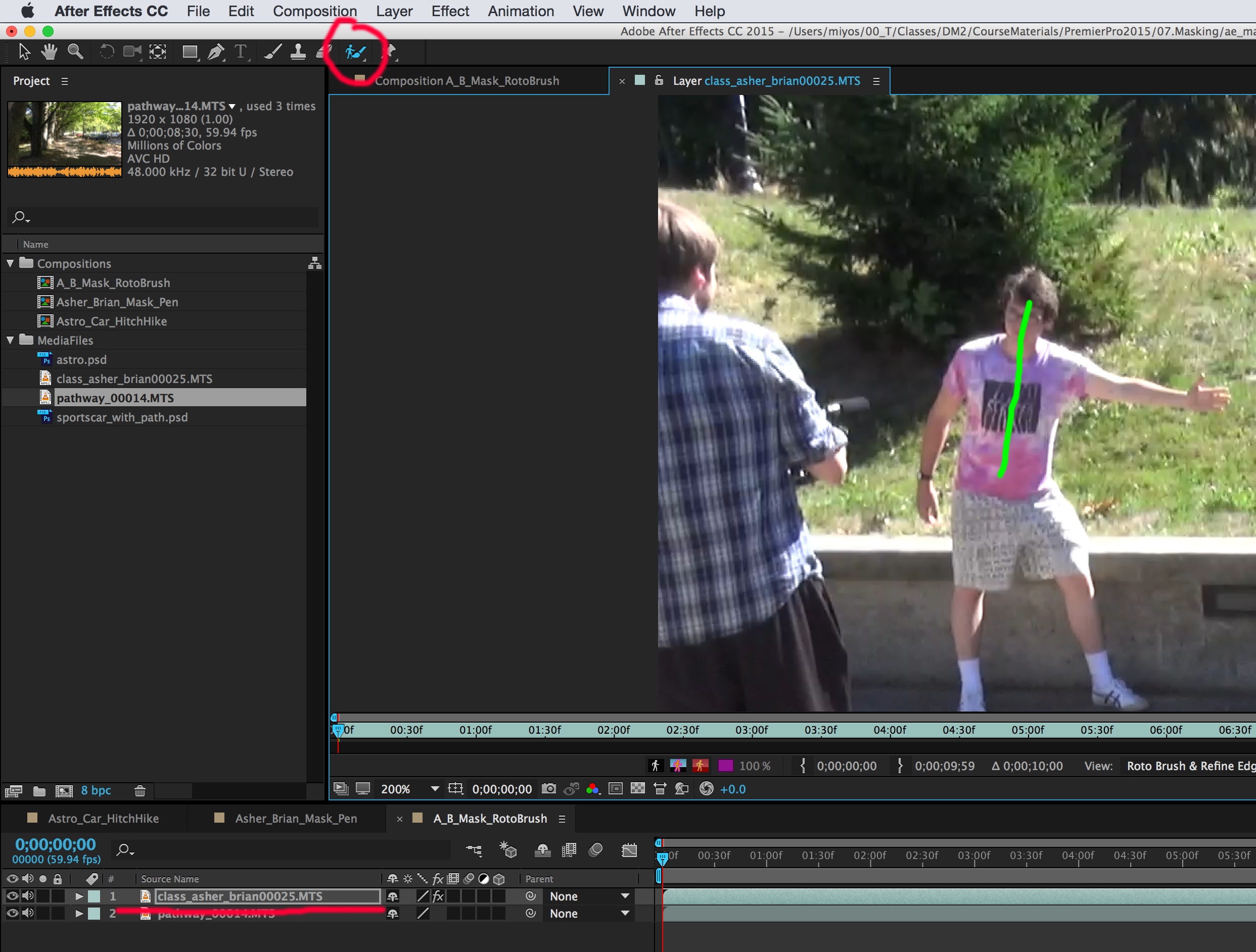Delete selected item with trash icon

139,790
